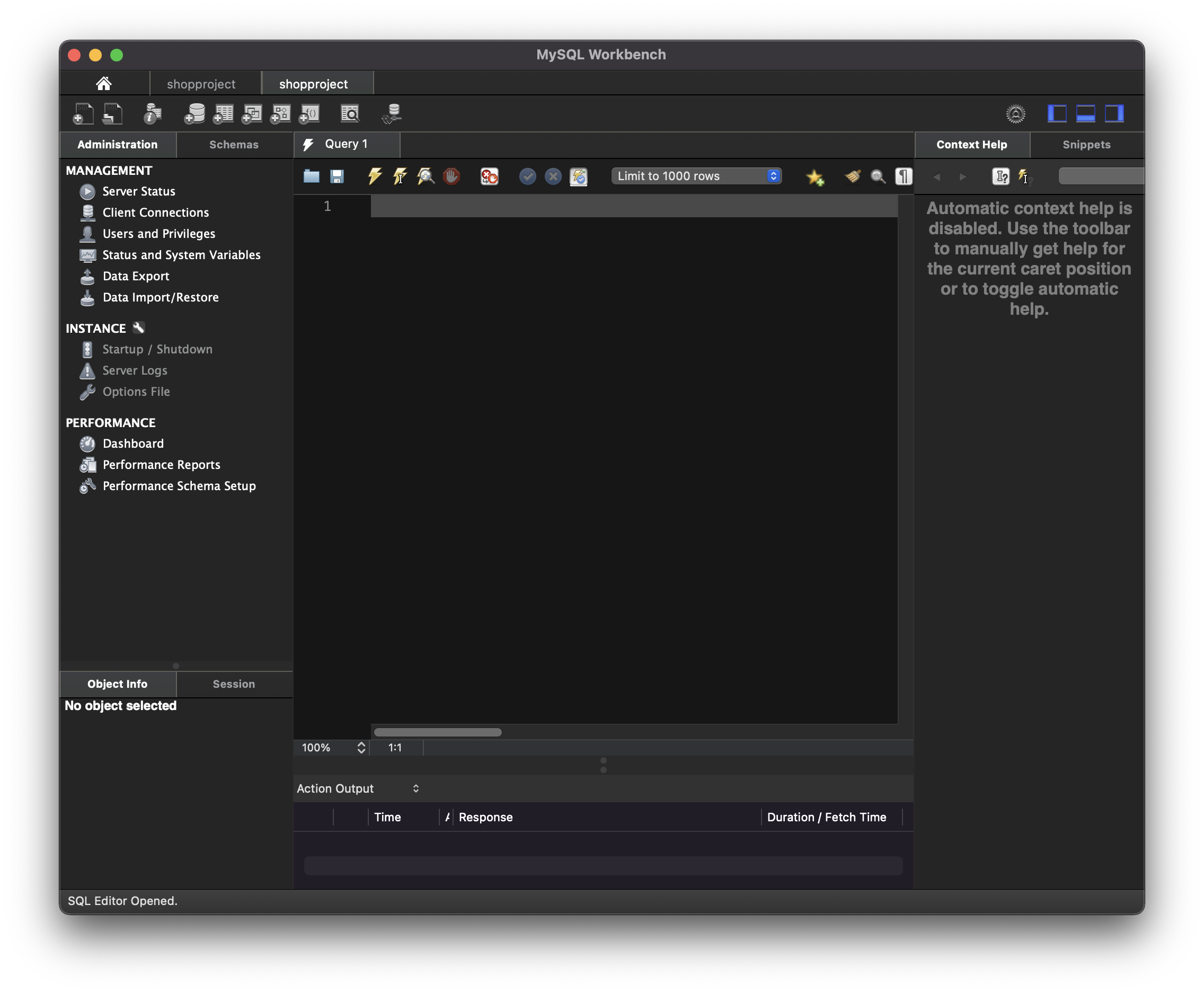Open SQL script file folder icon
1204x993 pixels.
(311, 176)
